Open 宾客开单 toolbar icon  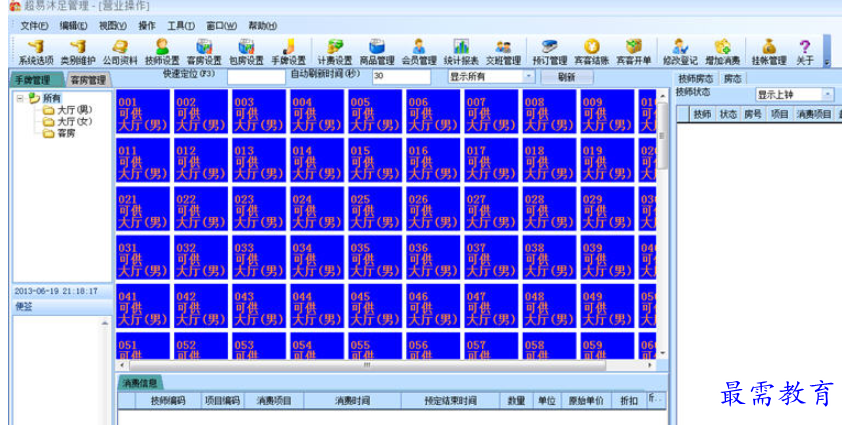pos(634,53)
